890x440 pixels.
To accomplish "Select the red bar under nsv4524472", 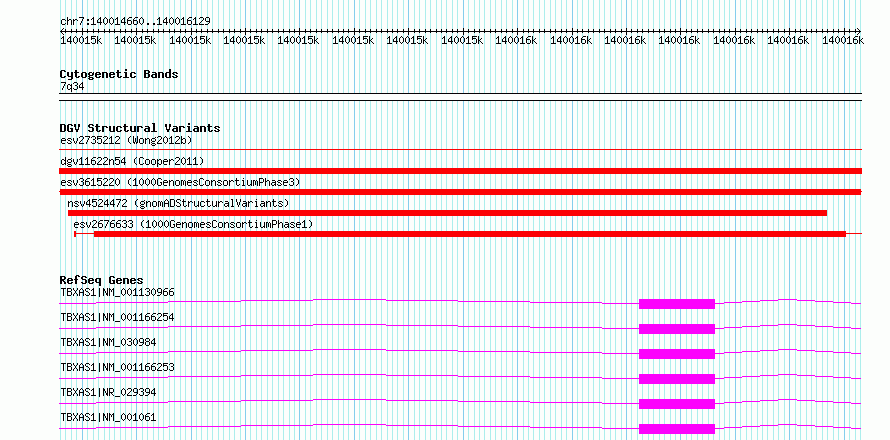I will click(x=447, y=213).
